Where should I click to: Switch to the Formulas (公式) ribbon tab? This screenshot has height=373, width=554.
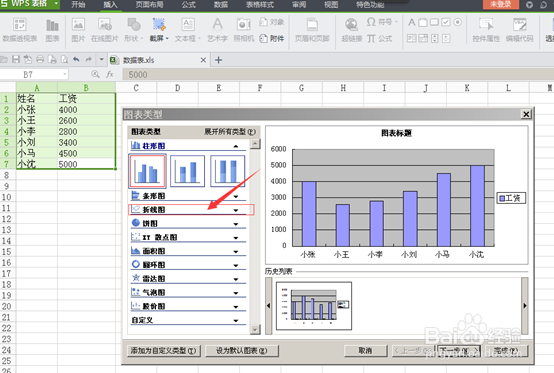click(189, 5)
